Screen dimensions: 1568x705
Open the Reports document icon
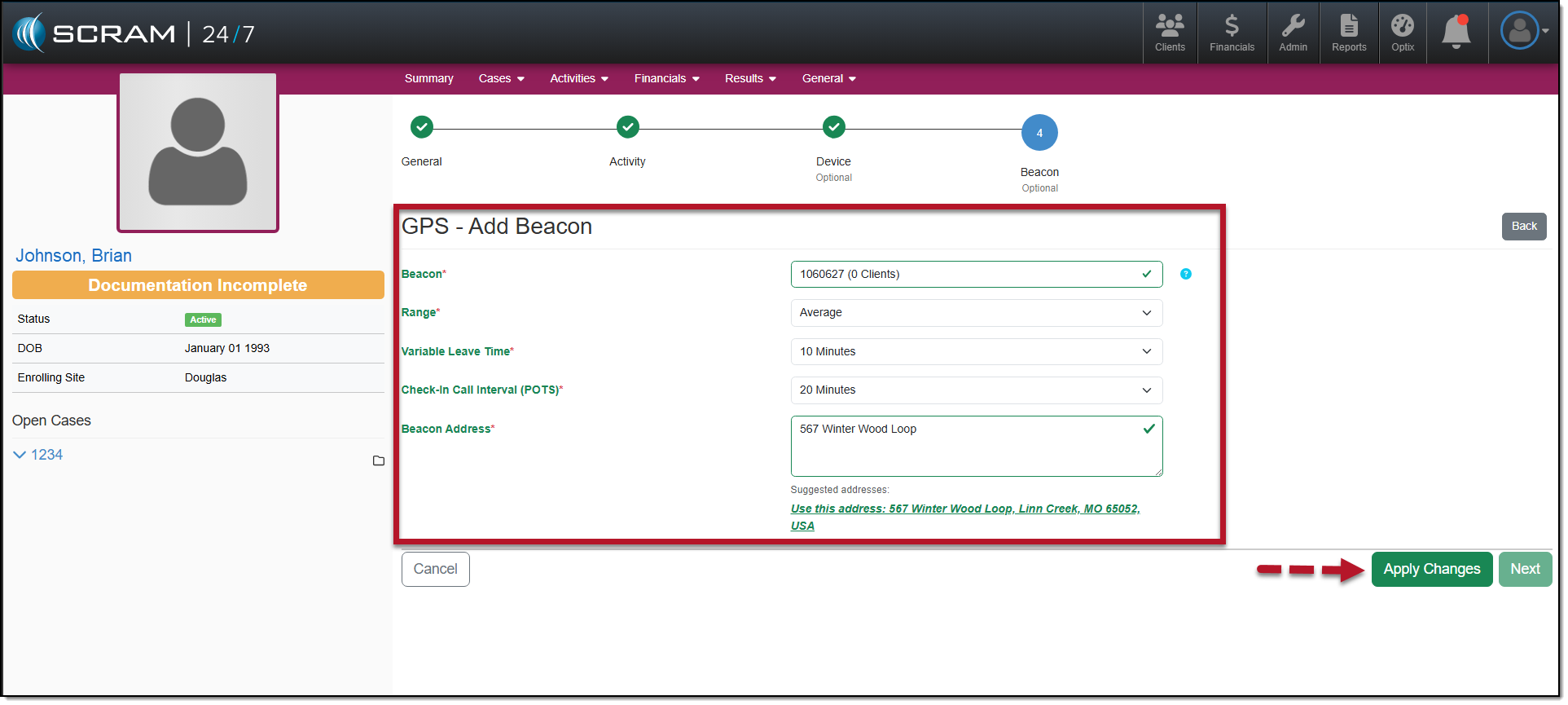point(1351,33)
